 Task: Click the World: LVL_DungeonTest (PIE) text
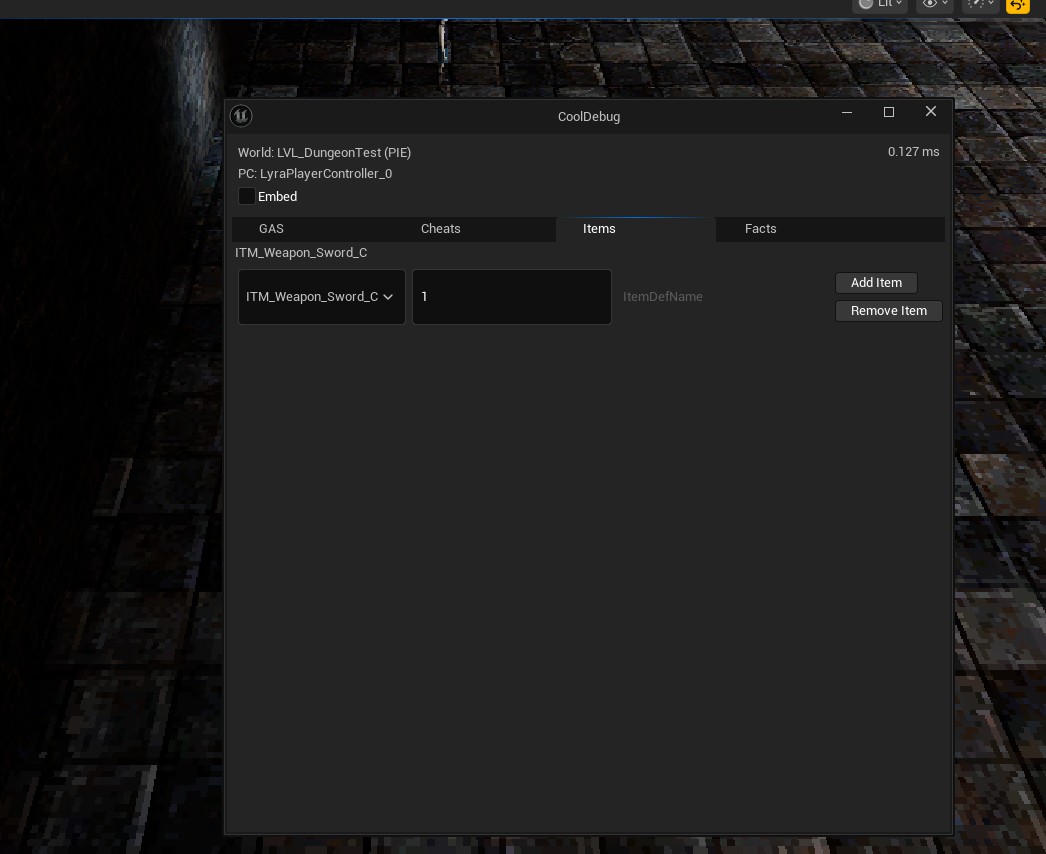coord(324,153)
